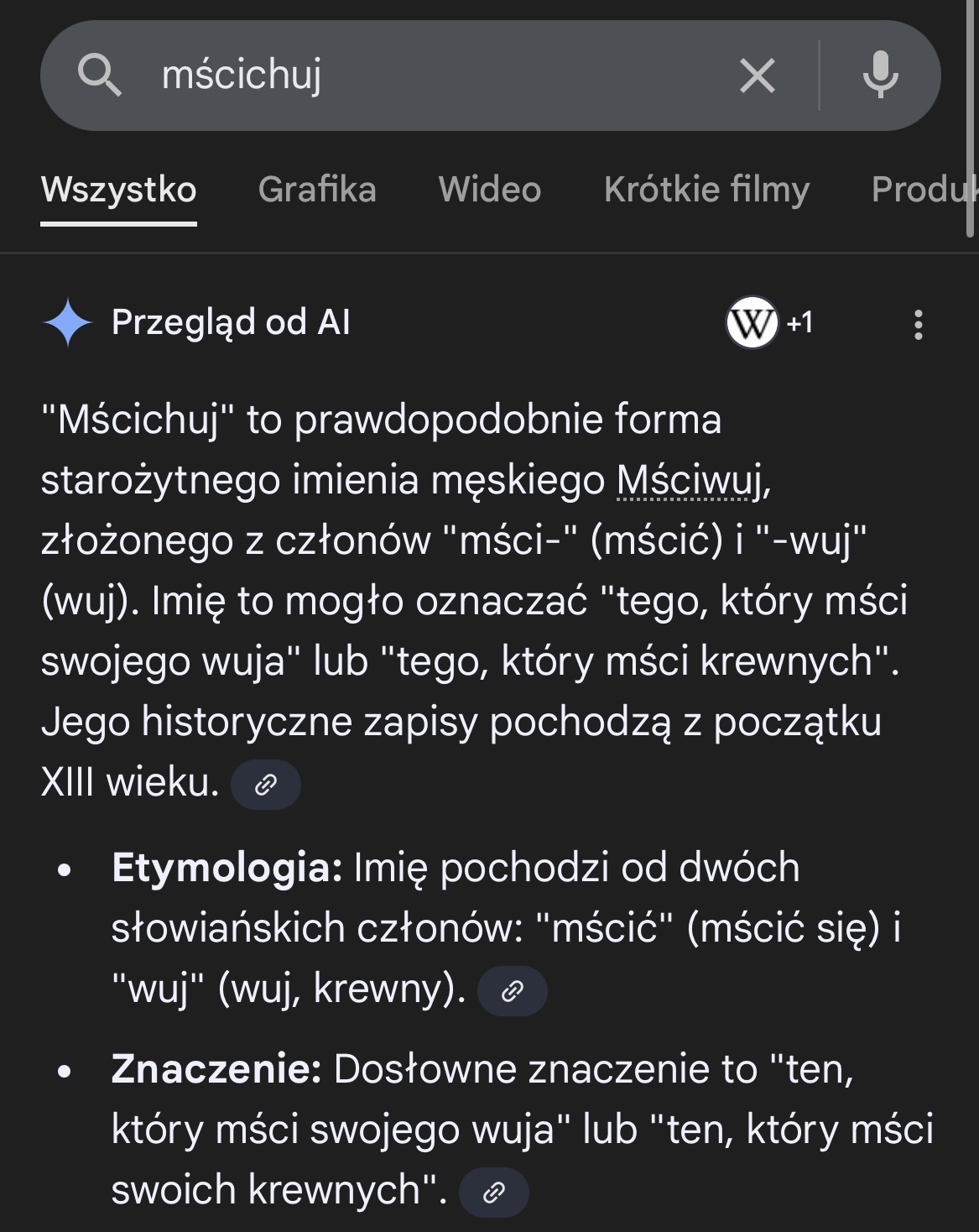Screen dimensions: 979x1232
Task: Switch to the Grafika tab
Action: (x=317, y=190)
